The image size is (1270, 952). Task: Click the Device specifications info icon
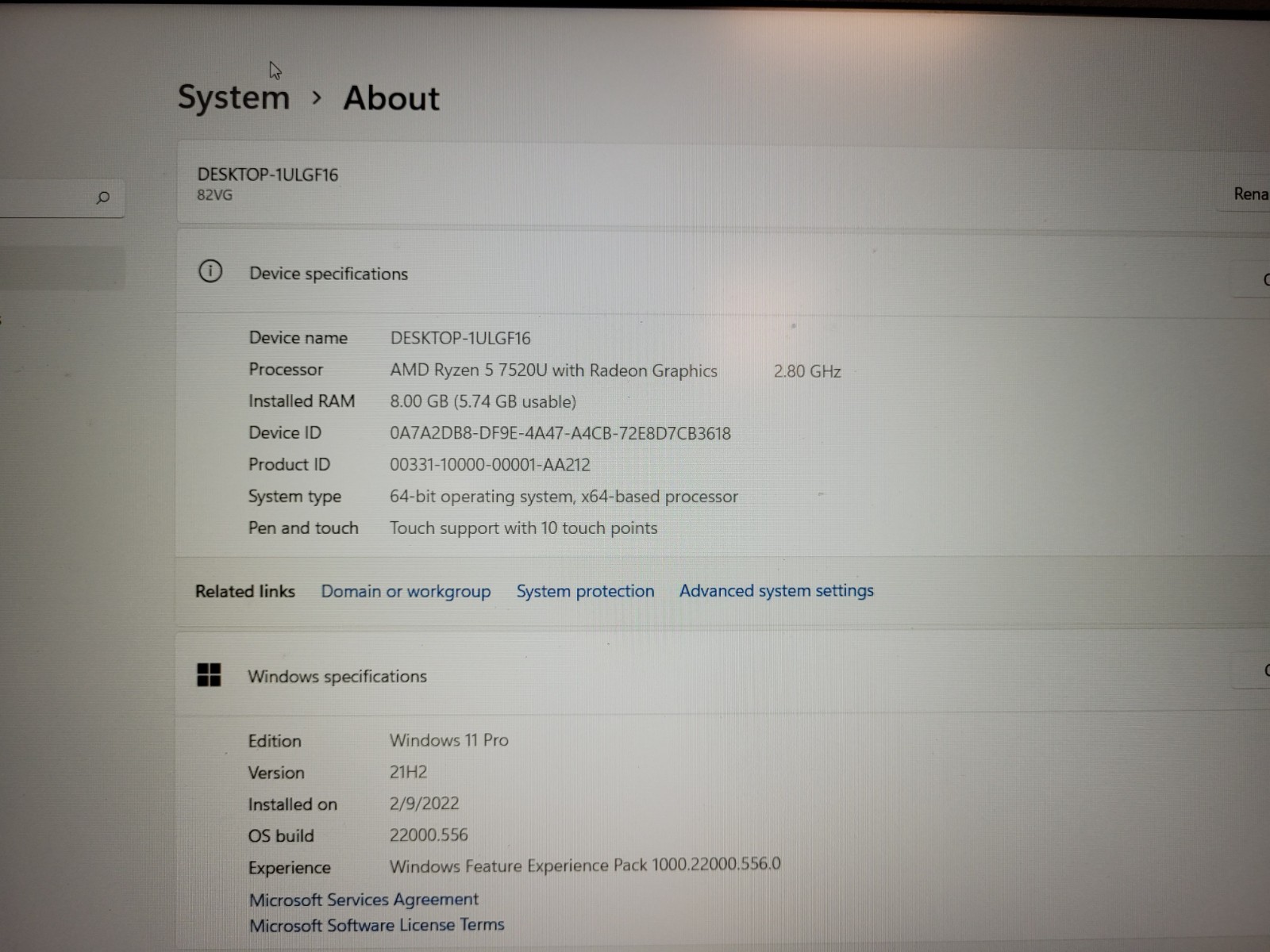210,272
